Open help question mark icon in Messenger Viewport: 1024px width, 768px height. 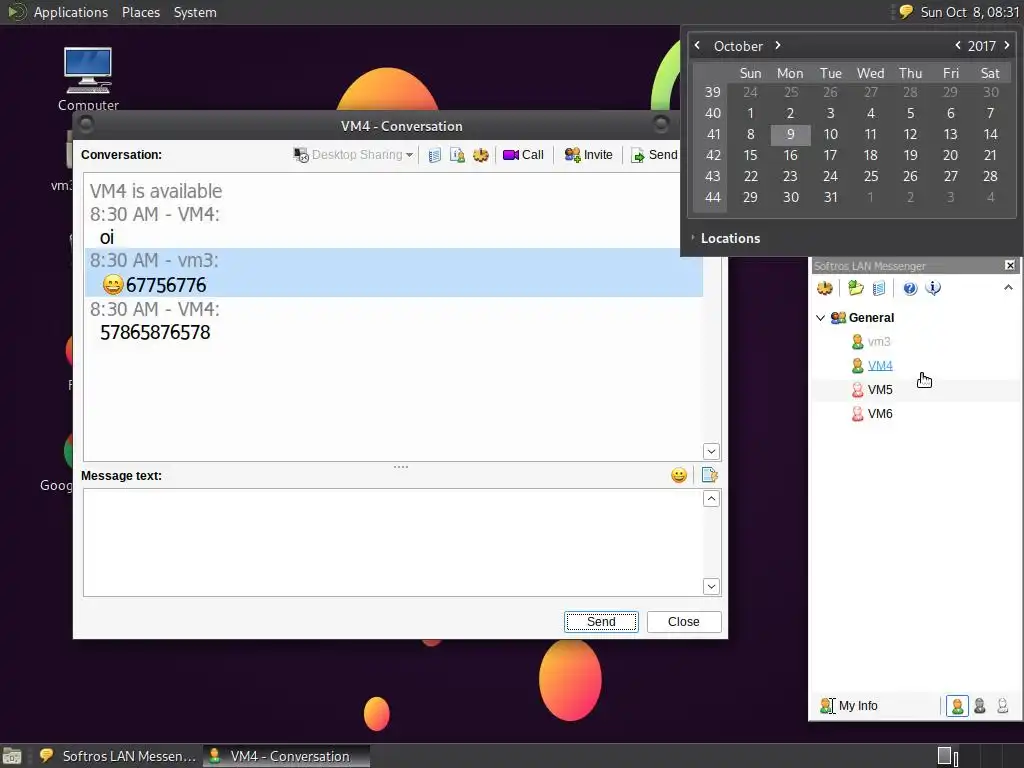(910, 288)
